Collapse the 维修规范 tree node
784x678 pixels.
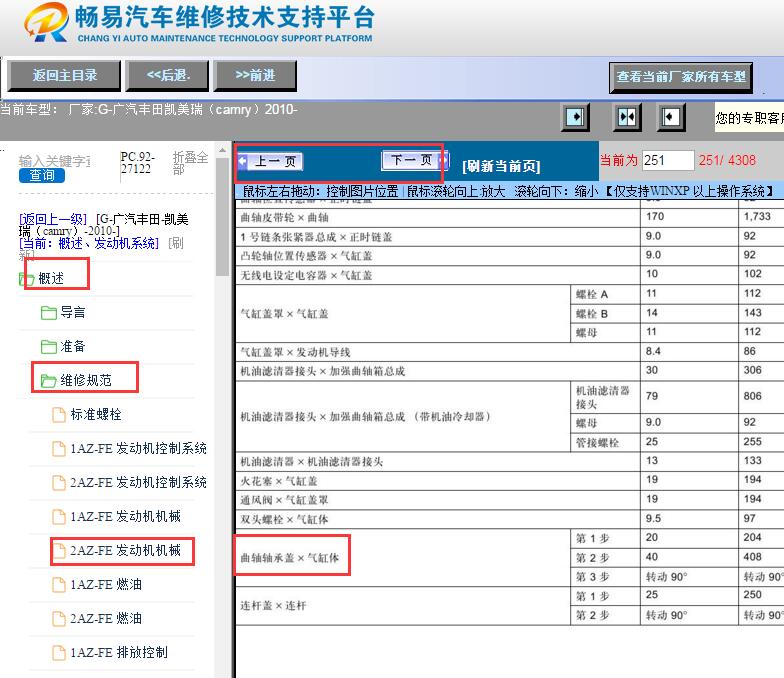tap(86, 380)
